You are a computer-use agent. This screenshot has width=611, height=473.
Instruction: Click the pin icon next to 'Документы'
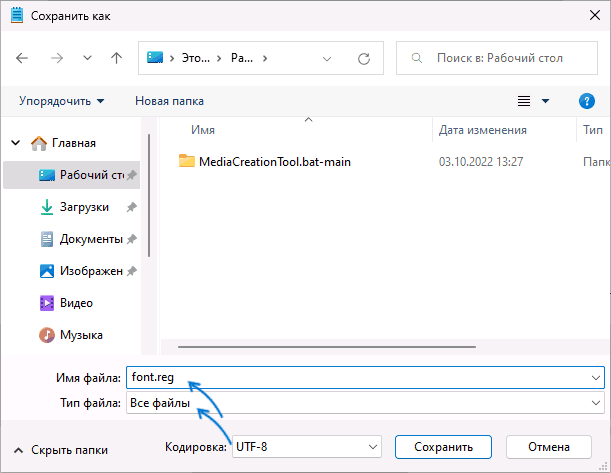coord(132,239)
